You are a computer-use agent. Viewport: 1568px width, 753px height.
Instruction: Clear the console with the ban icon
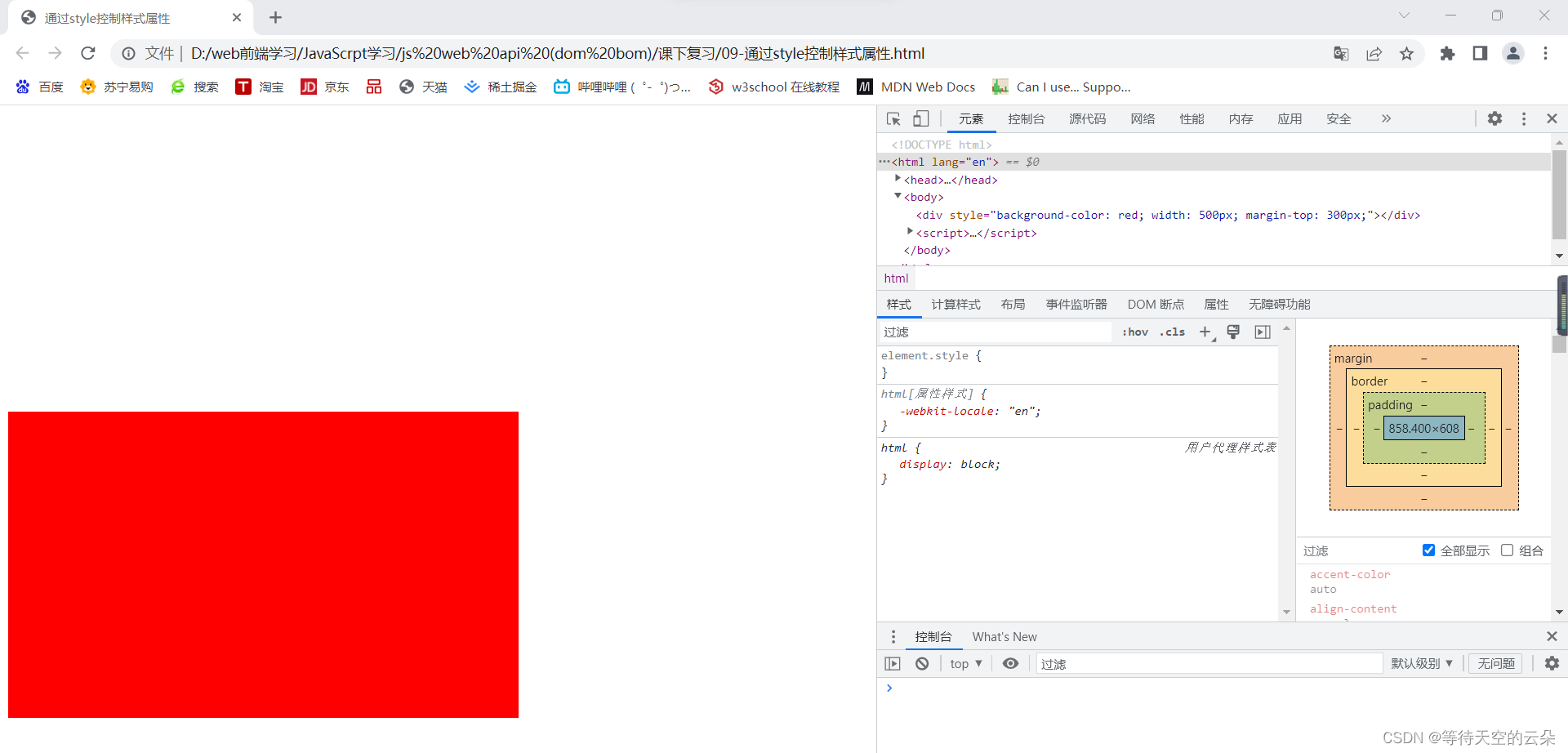click(x=922, y=664)
